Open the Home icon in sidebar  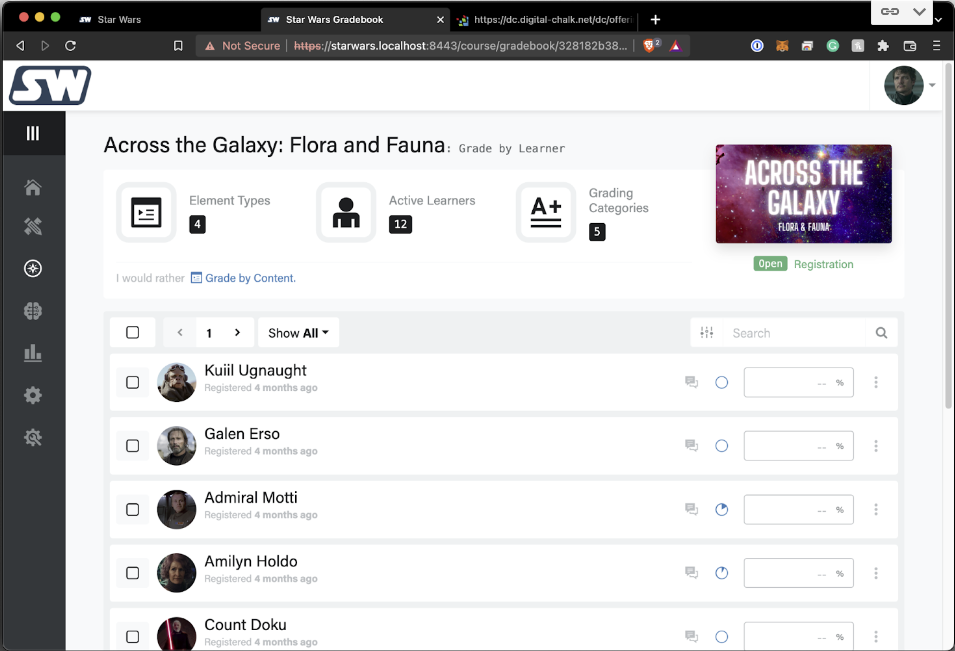33,187
